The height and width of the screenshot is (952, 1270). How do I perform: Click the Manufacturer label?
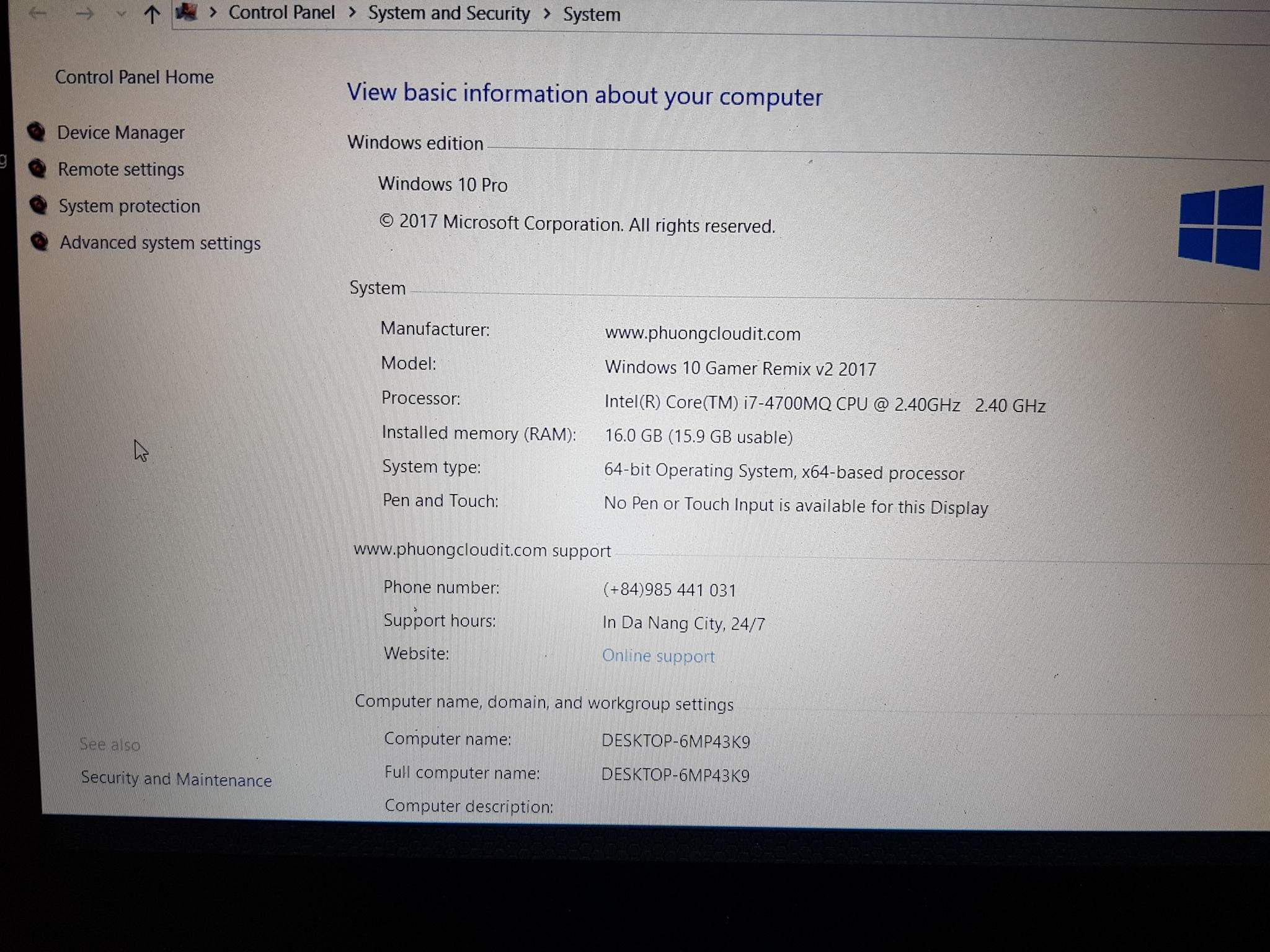[x=435, y=328]
